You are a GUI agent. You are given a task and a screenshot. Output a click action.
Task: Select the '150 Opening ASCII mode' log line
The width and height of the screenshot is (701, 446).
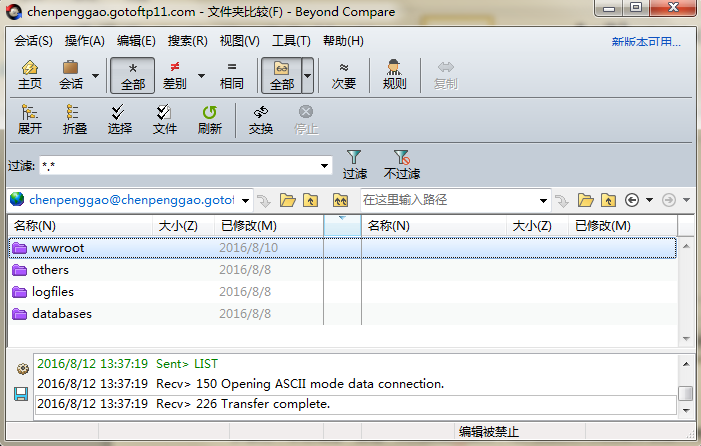coord(355,384)
